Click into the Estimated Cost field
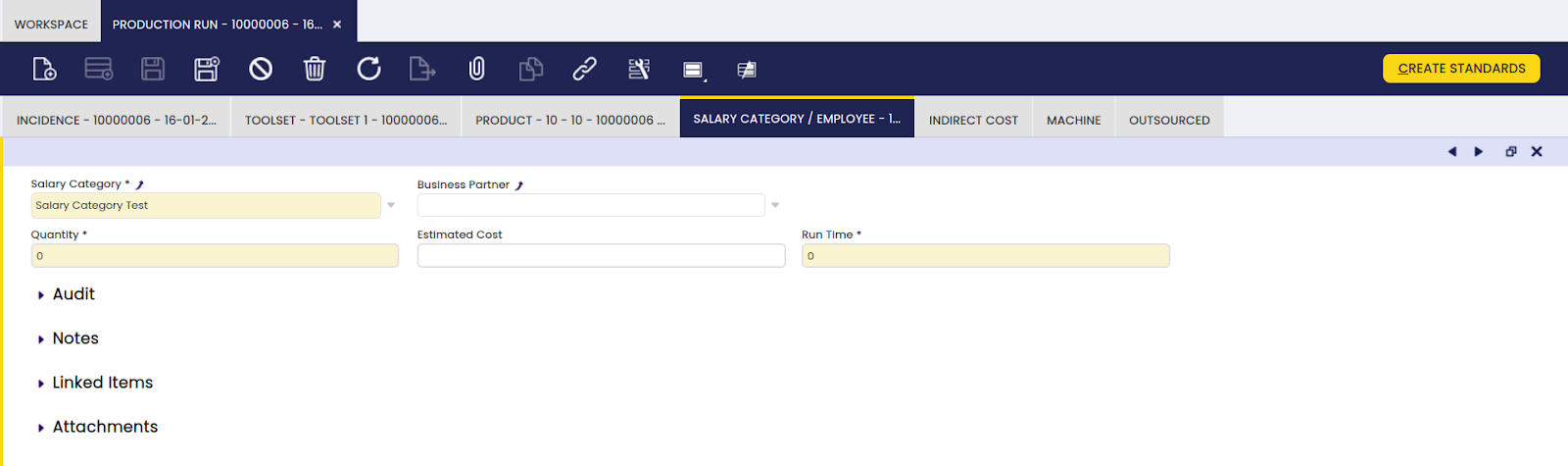The image size is (1568, 466). (601, 256)
